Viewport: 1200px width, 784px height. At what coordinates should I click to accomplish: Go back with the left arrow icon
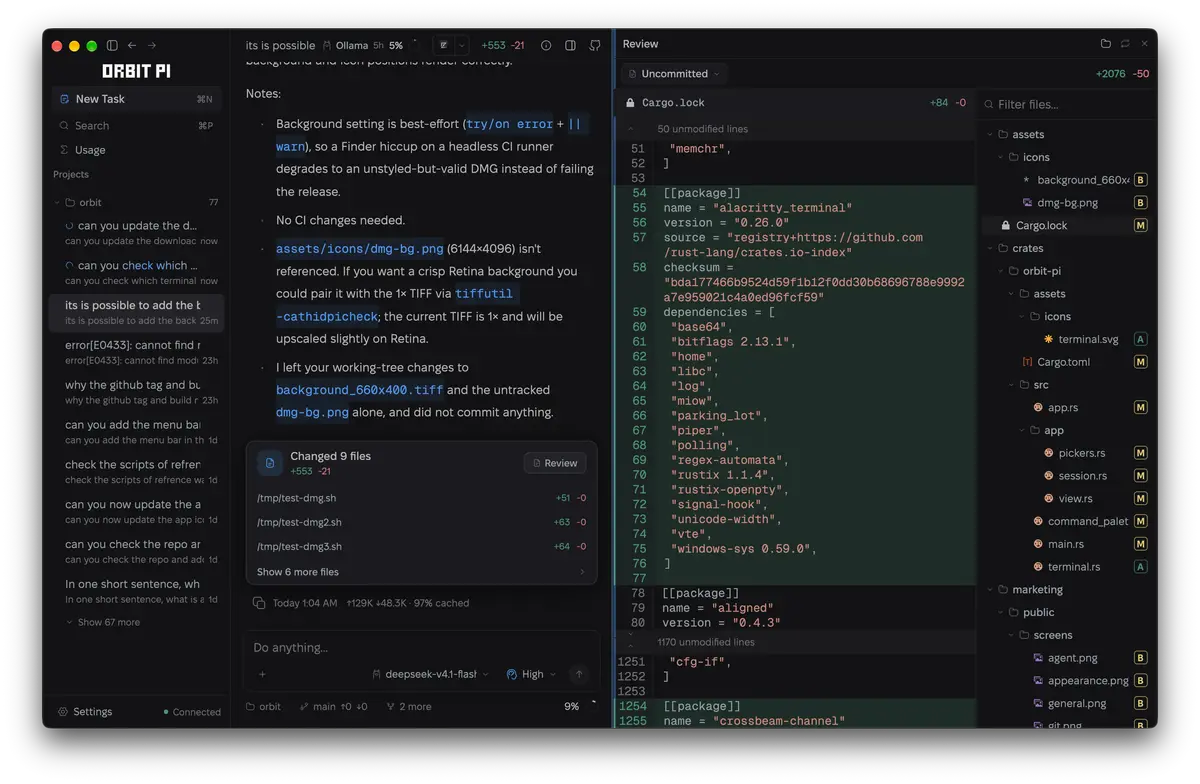132,46
